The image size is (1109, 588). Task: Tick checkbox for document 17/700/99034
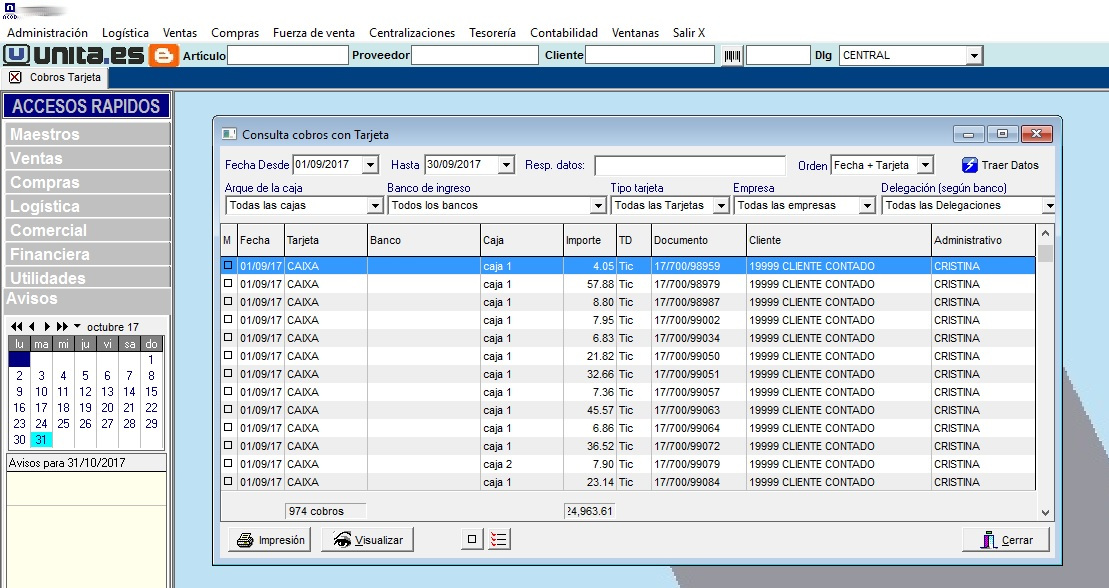(x=228, y=338)
